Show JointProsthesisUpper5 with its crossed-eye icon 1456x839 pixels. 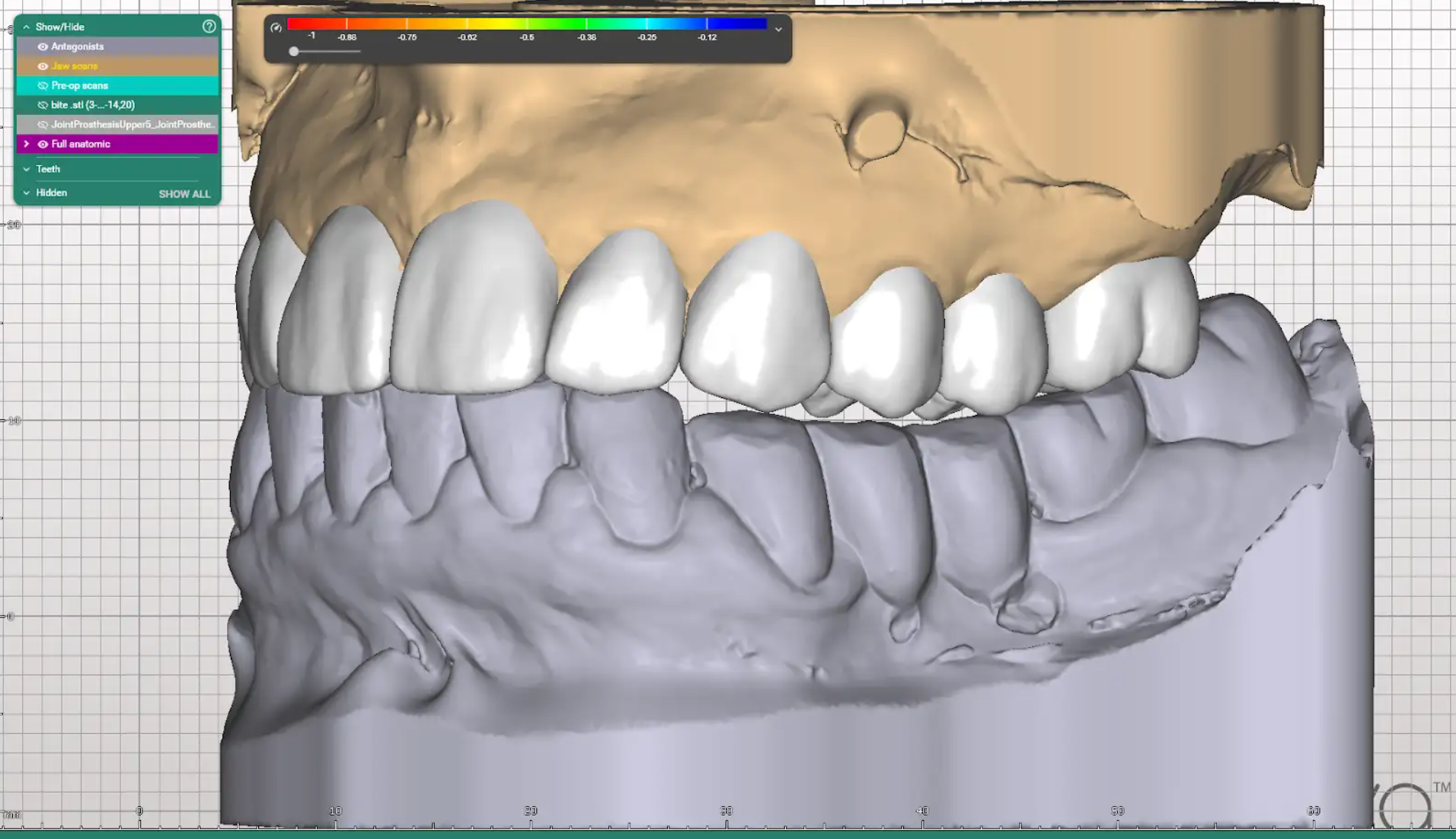tap(43, 125)
